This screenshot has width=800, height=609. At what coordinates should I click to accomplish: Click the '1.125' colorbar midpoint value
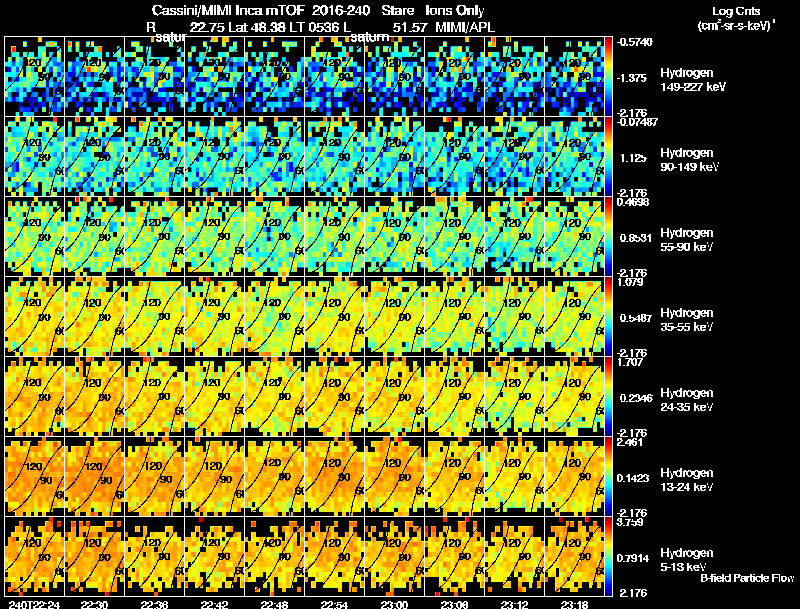633,158
